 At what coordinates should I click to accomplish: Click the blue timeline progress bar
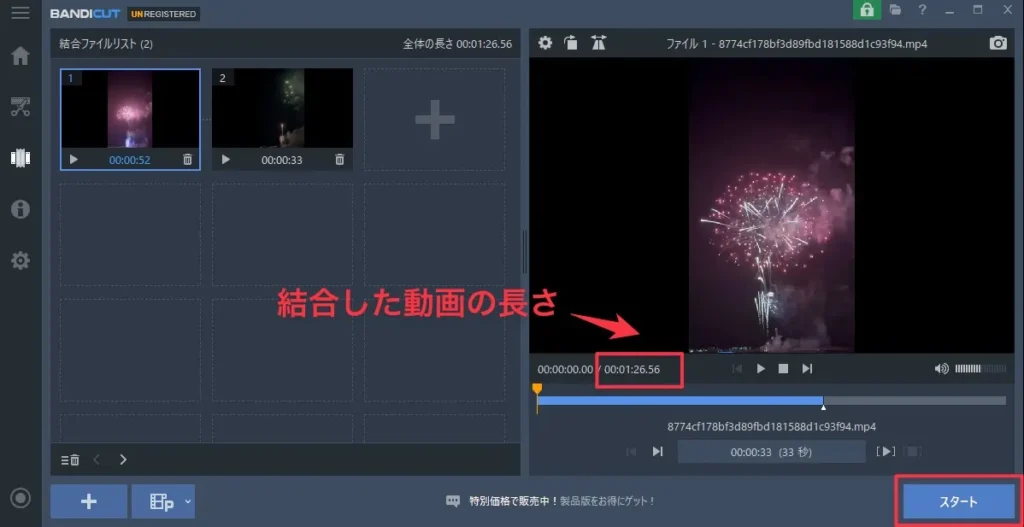click(680, 400)
